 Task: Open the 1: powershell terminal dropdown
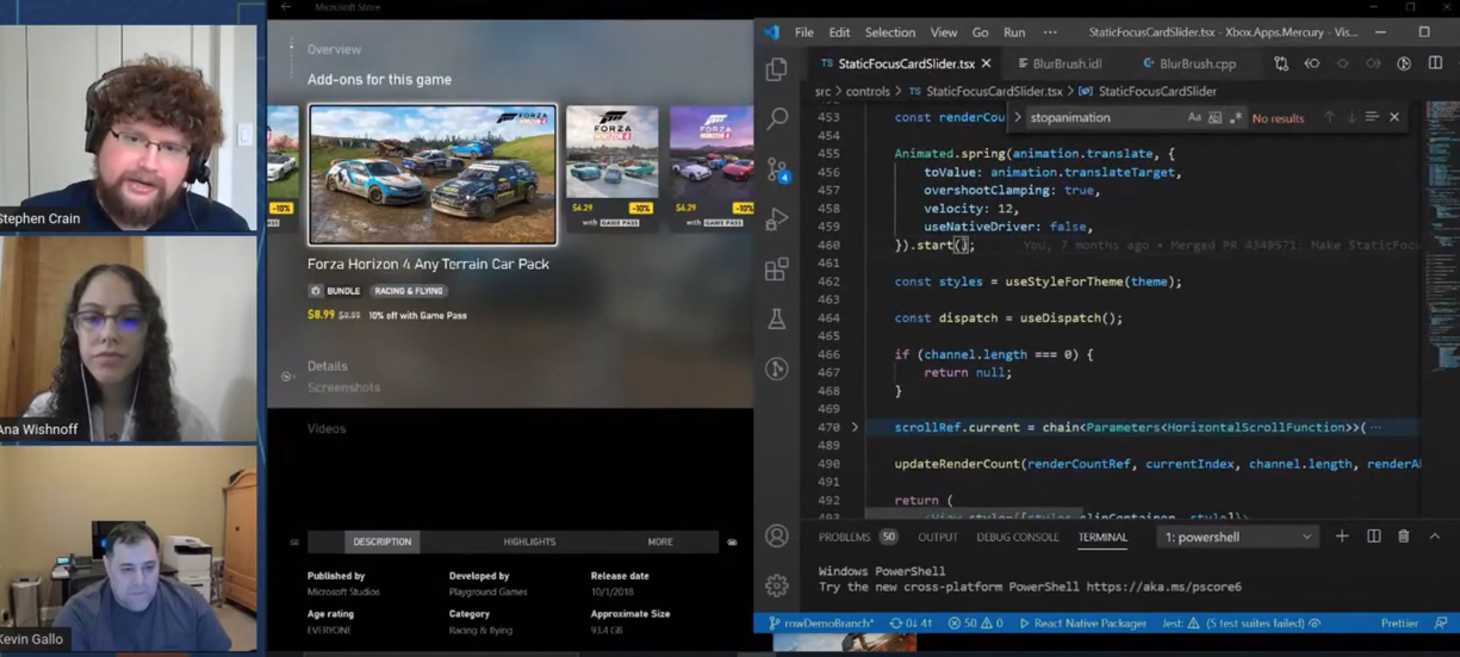(x=1237, y=537)
